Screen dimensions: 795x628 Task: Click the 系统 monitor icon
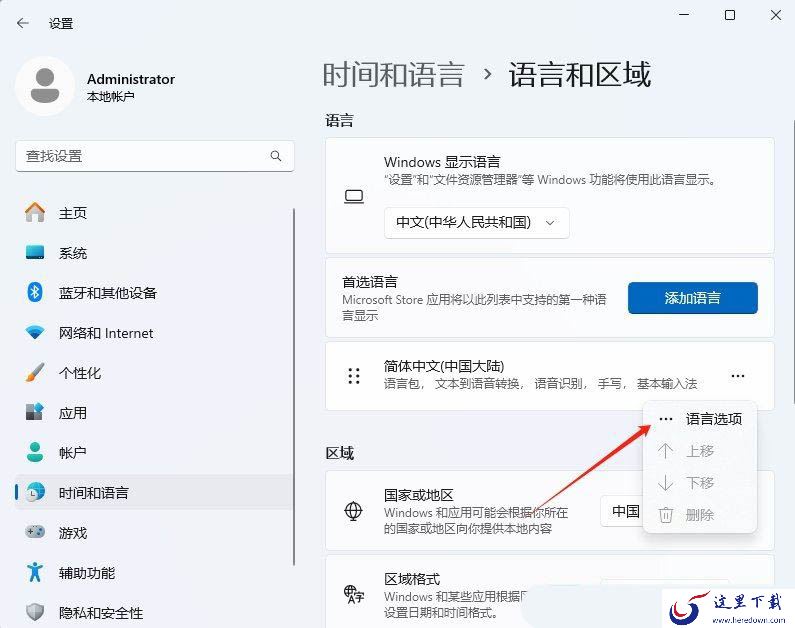point(35,252)
